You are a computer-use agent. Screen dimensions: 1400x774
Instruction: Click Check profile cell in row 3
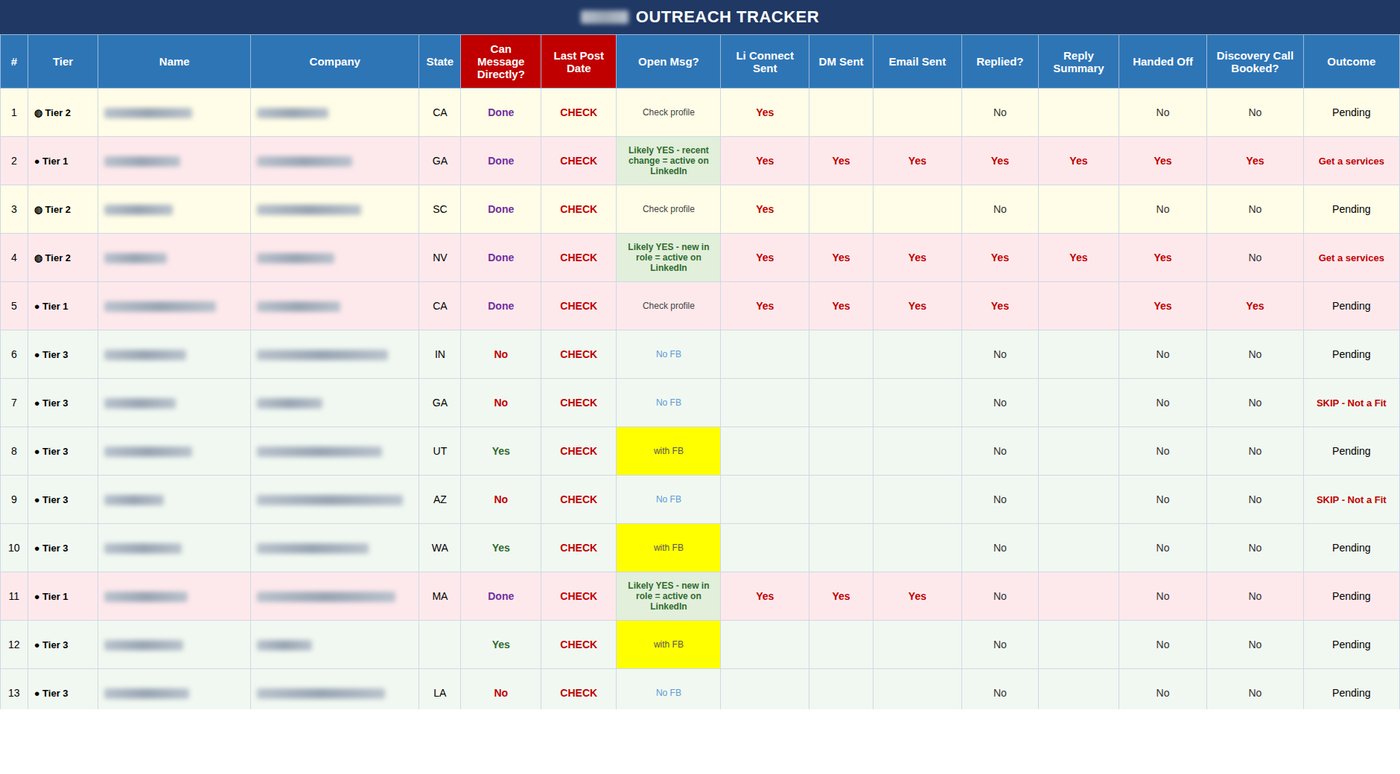669,209
